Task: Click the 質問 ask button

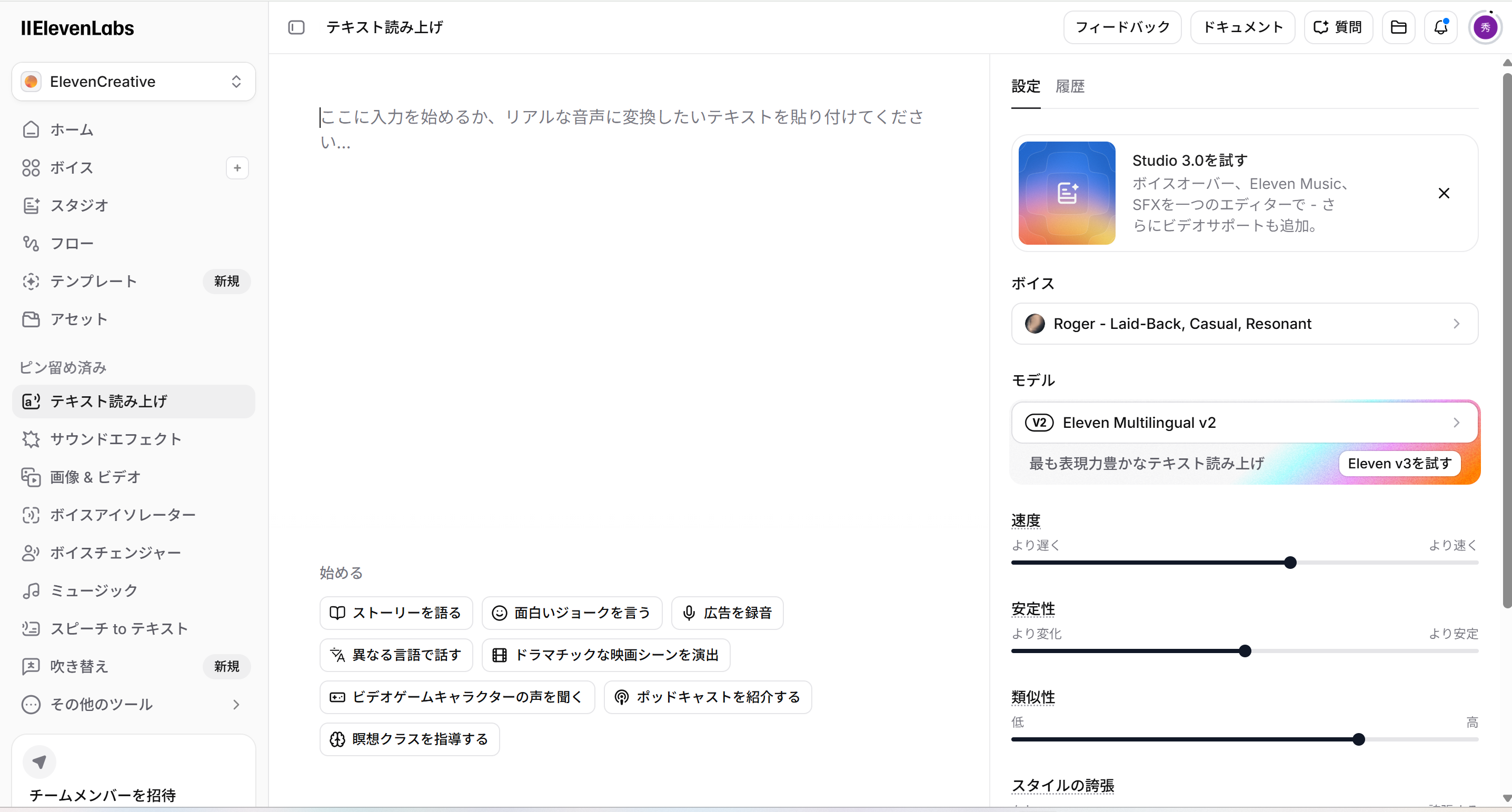Action: tap(1338, 27)
